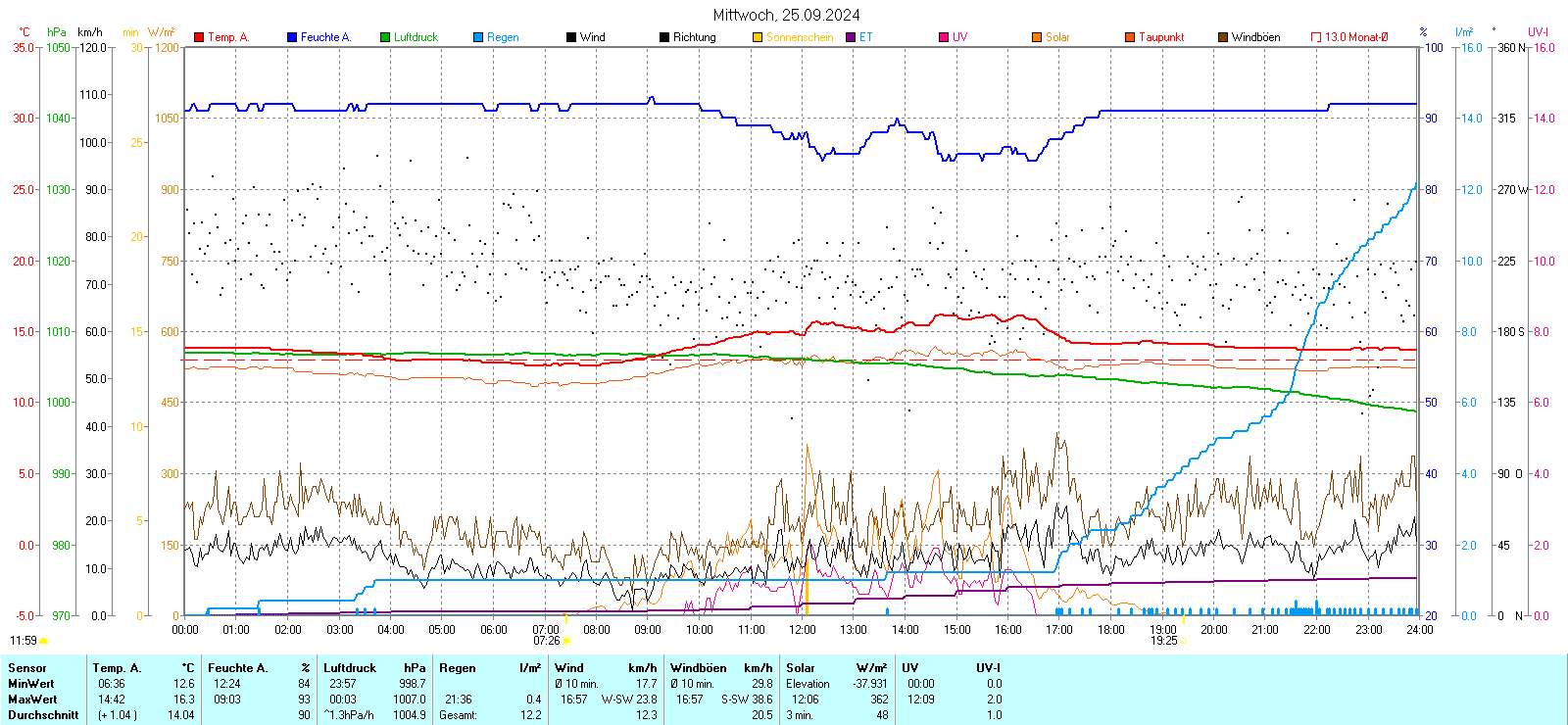Toggle the empty 13.0 Monat-Ø box
This screenshot has width=1568, height=725.
(1316, 37)
